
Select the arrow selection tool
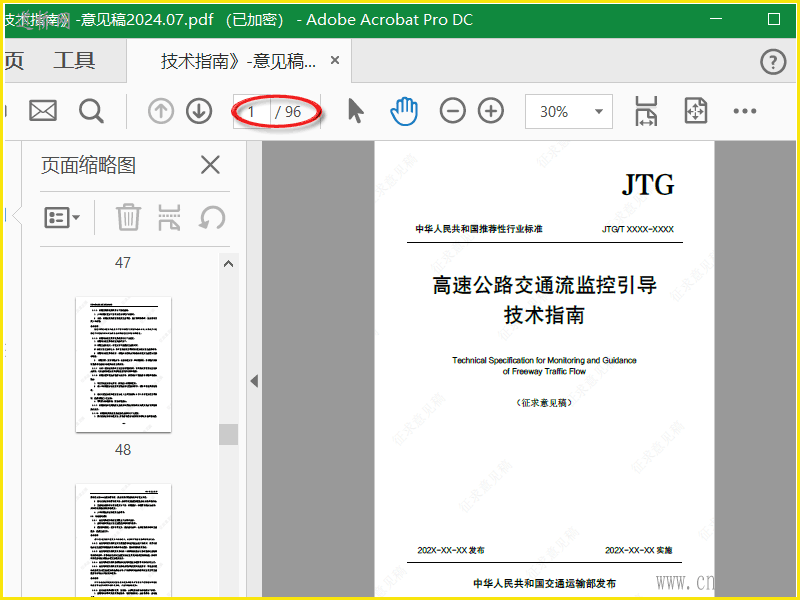tap(356, 111)
